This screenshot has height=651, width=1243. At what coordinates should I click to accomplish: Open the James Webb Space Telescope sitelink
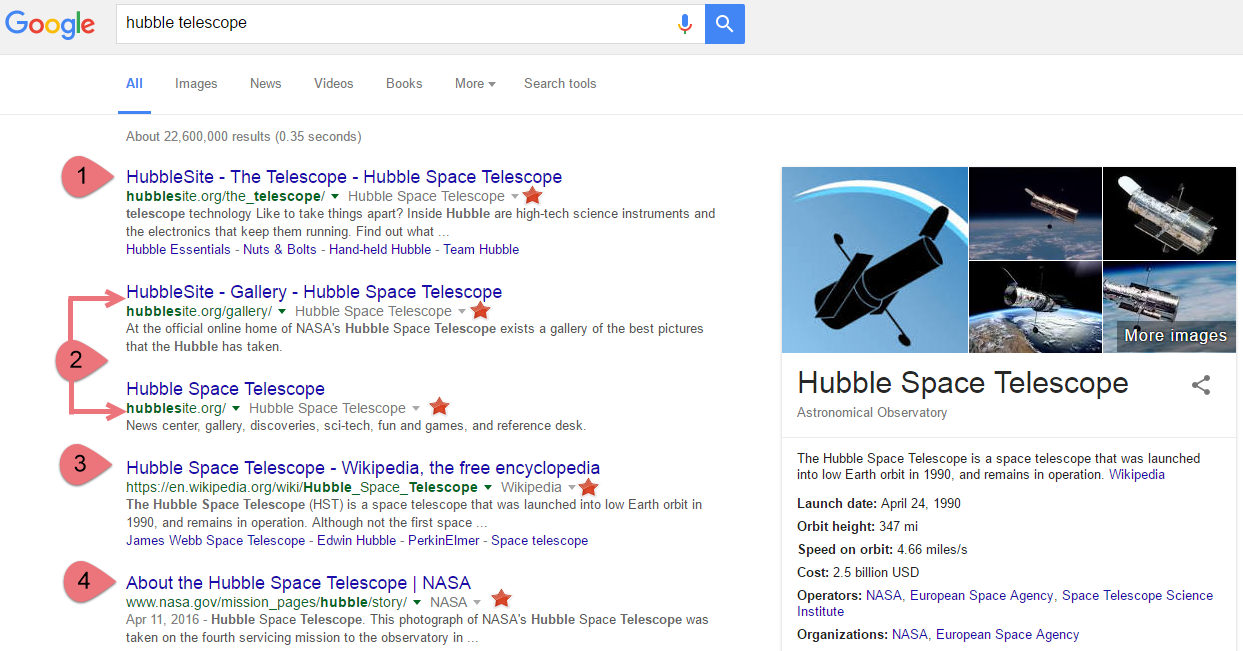pos(215,541)
